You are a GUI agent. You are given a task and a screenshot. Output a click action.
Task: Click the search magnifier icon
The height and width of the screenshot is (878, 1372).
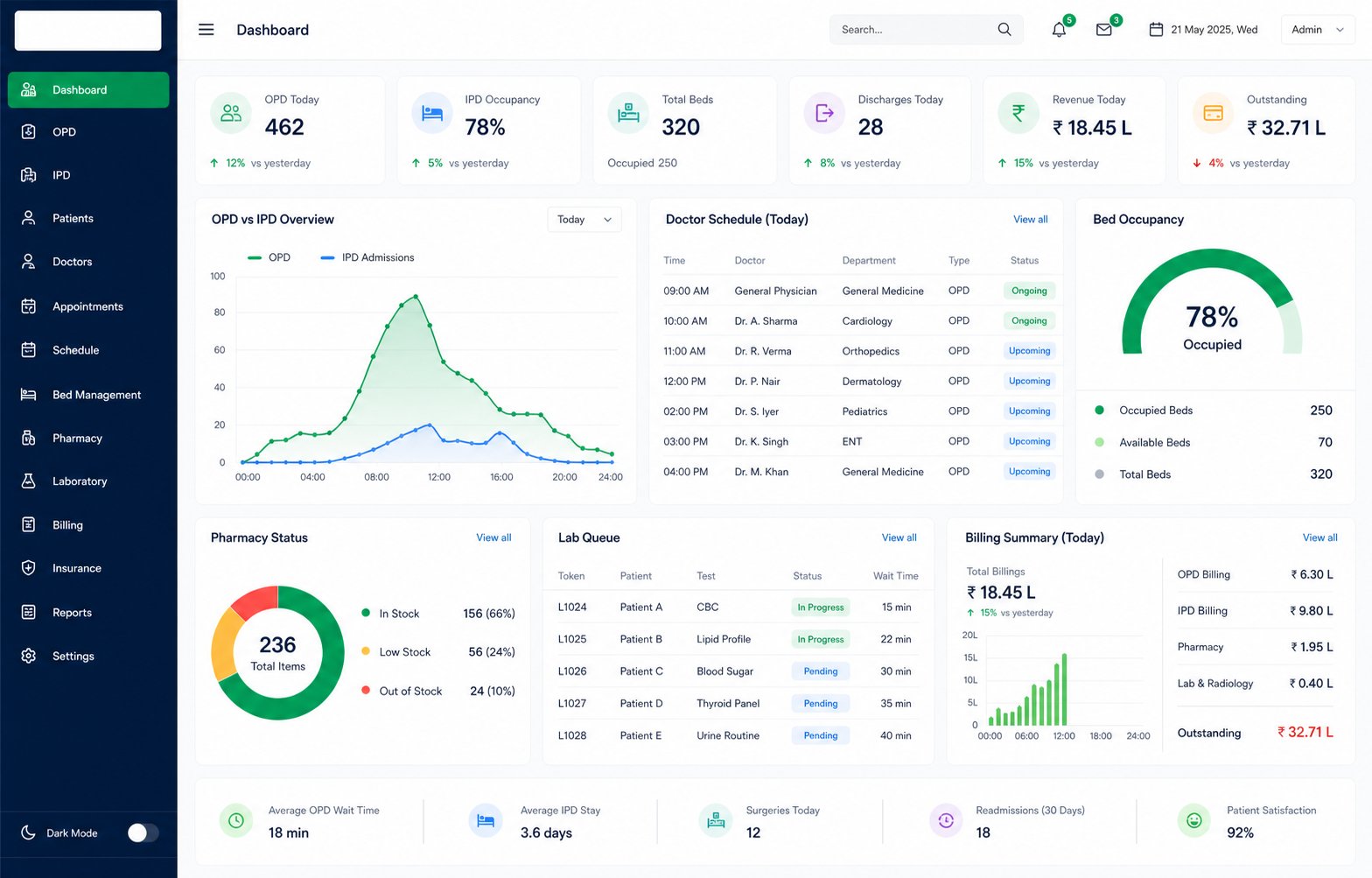point(1004,30)
